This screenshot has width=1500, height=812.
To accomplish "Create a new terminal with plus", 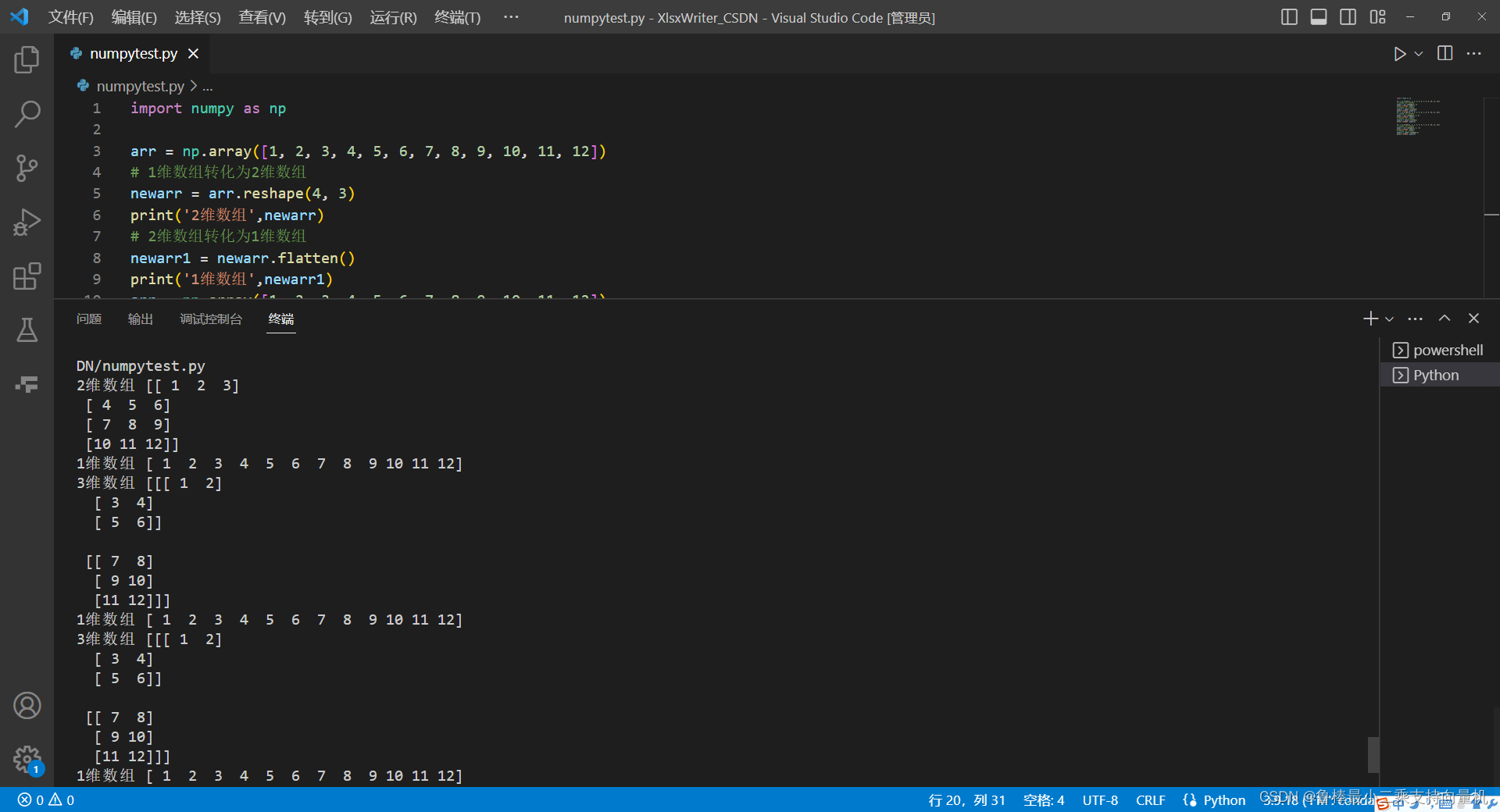I will pos(1370,319).
